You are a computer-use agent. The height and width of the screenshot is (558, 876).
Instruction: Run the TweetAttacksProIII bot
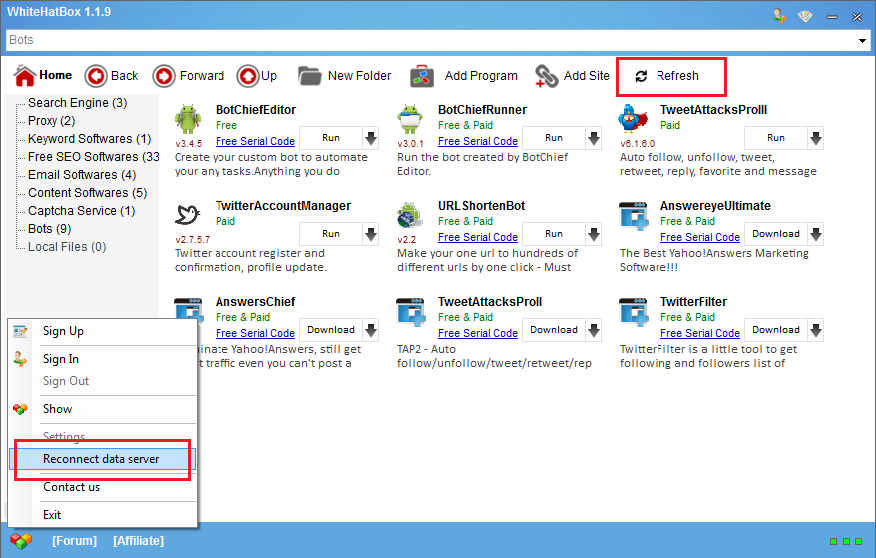point(776,138)
